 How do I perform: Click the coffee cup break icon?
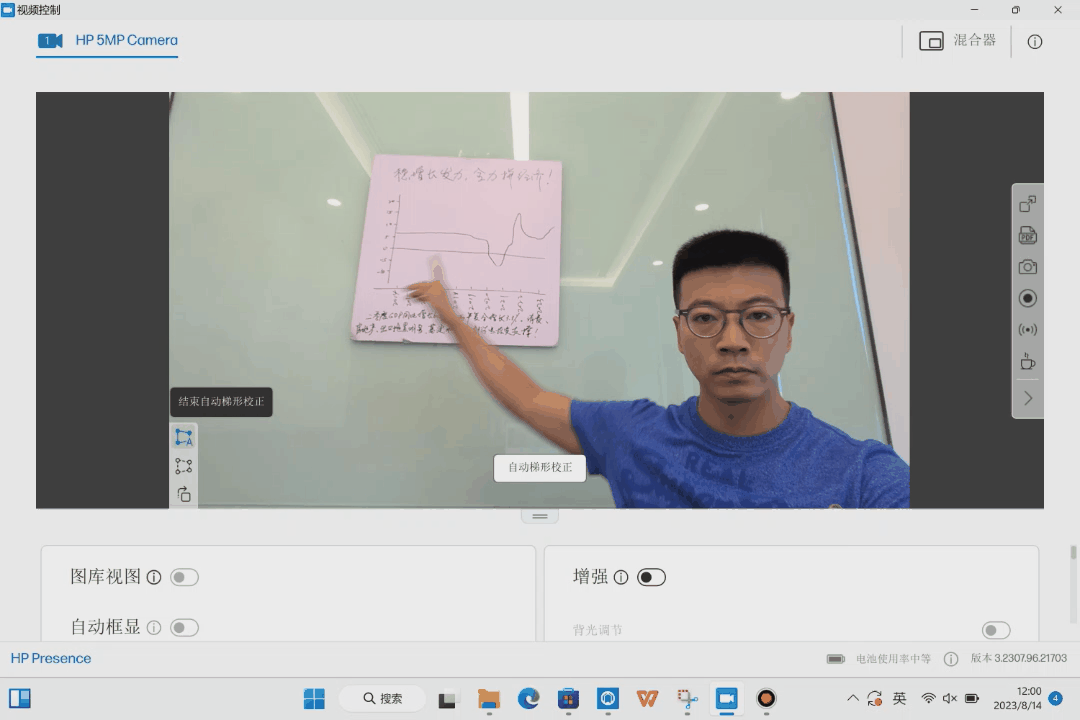[1027, 361]
